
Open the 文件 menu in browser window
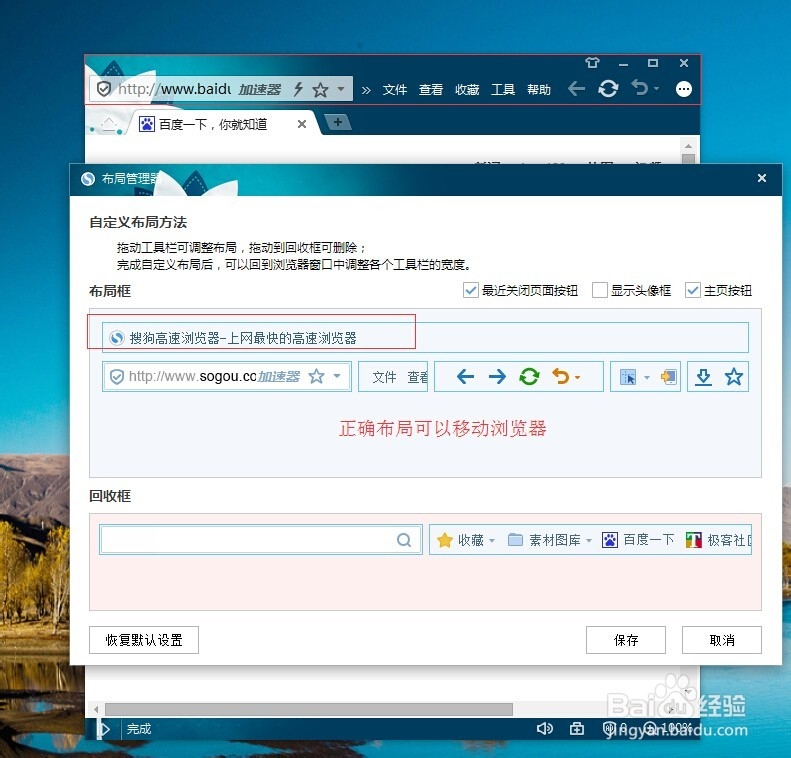394,90
